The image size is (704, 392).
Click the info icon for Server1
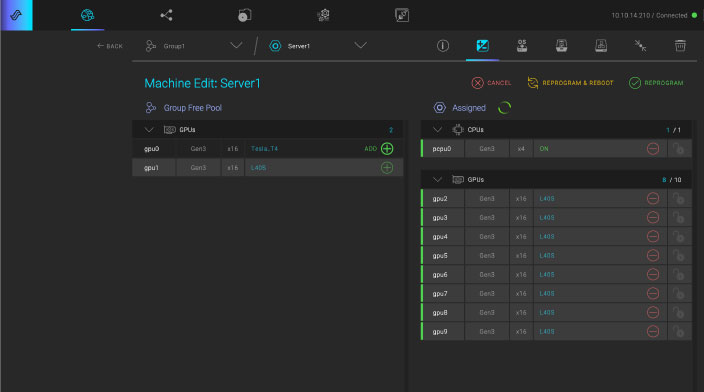click(443, 46)
